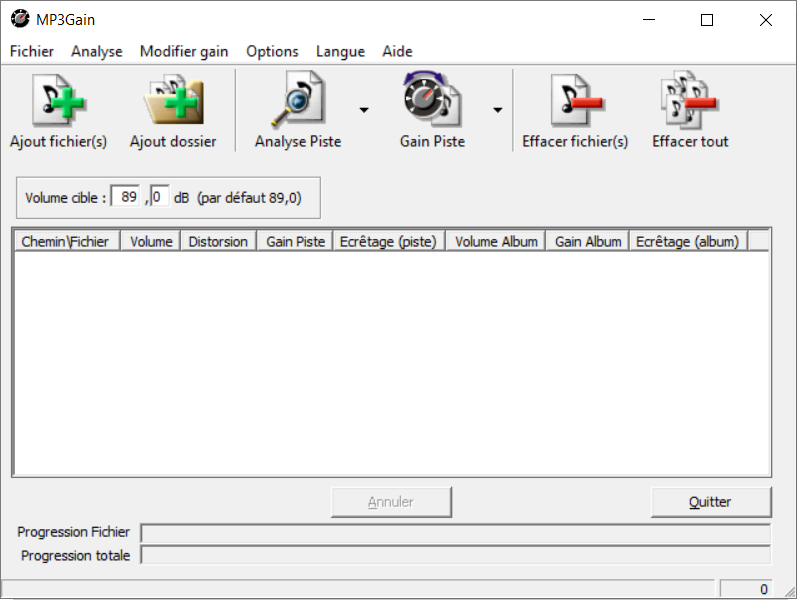Open the Fichier menu
Image resolution: width=798 pixels, height=601 pixels.
coord(32,51)
